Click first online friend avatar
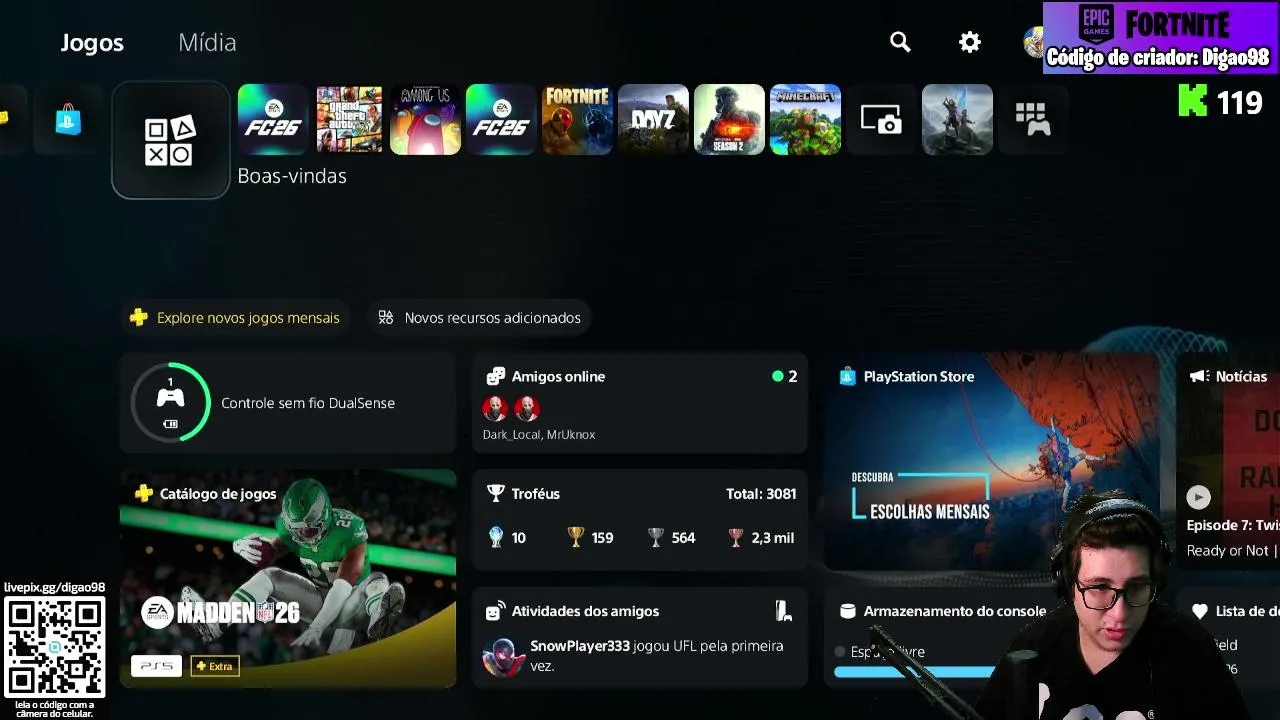 495,408
